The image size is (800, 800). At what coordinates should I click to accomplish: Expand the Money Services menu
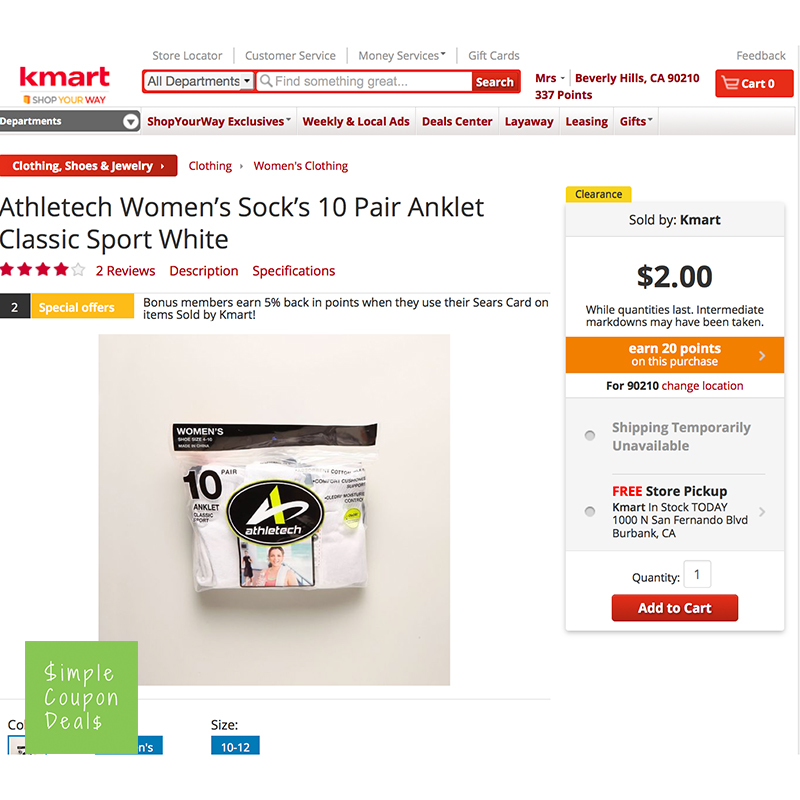click(x=402, y=56)
